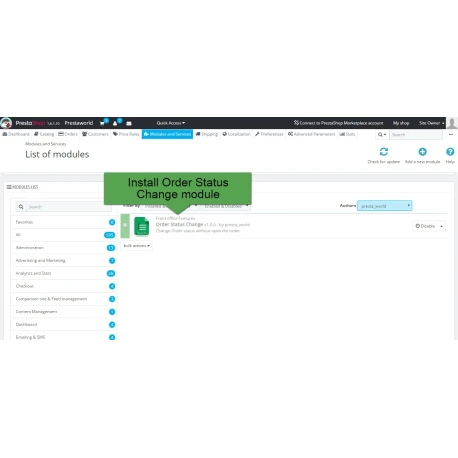Open the Catalog menu
Screen dimensions: 458x458
click(x=44, y=134)
